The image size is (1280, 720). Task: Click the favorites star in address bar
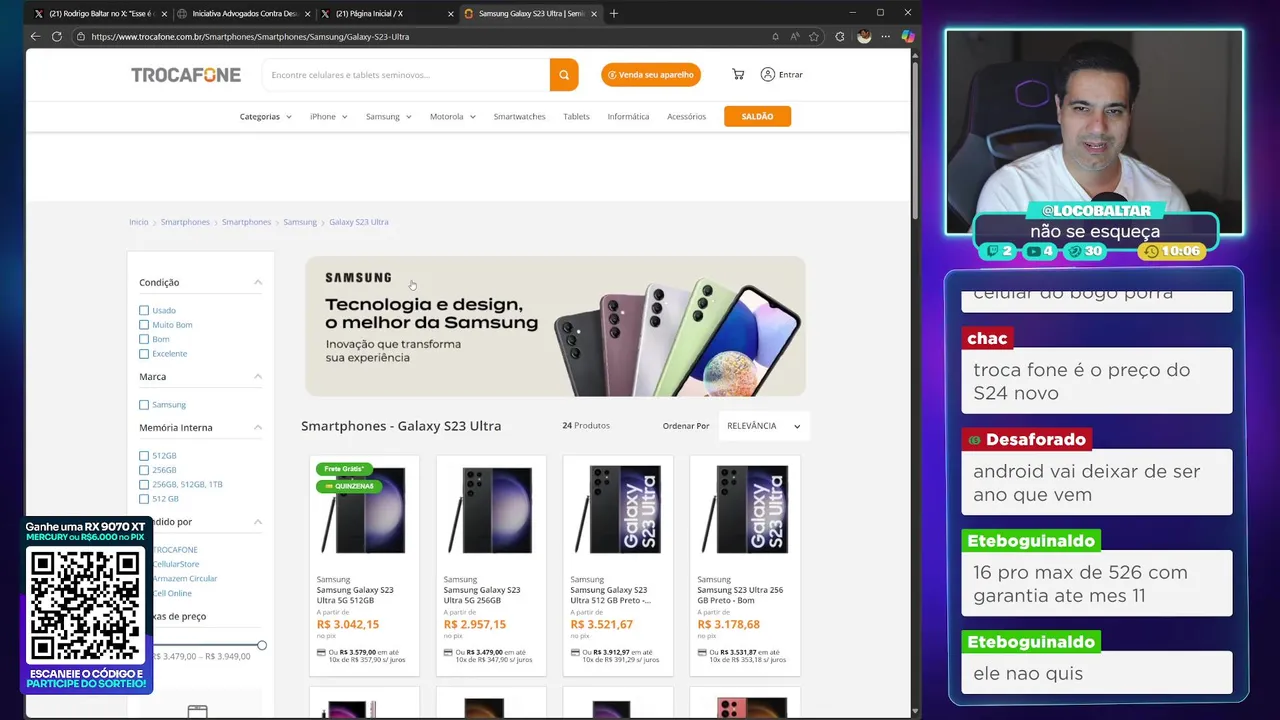point(814,36)
